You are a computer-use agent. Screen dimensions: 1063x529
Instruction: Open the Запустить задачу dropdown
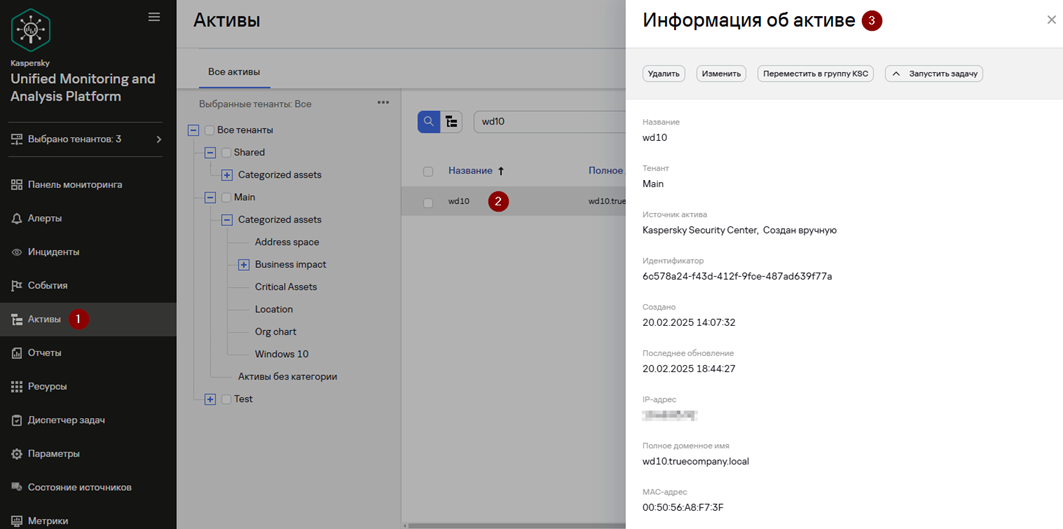coord(934,73)
